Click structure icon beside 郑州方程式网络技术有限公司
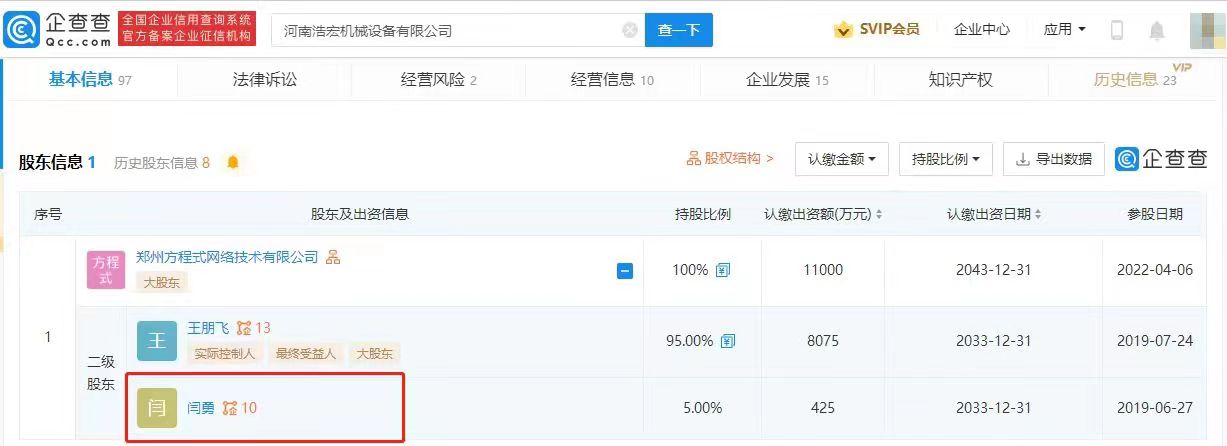Viewport: 1227px width, 446px height. 333,257
